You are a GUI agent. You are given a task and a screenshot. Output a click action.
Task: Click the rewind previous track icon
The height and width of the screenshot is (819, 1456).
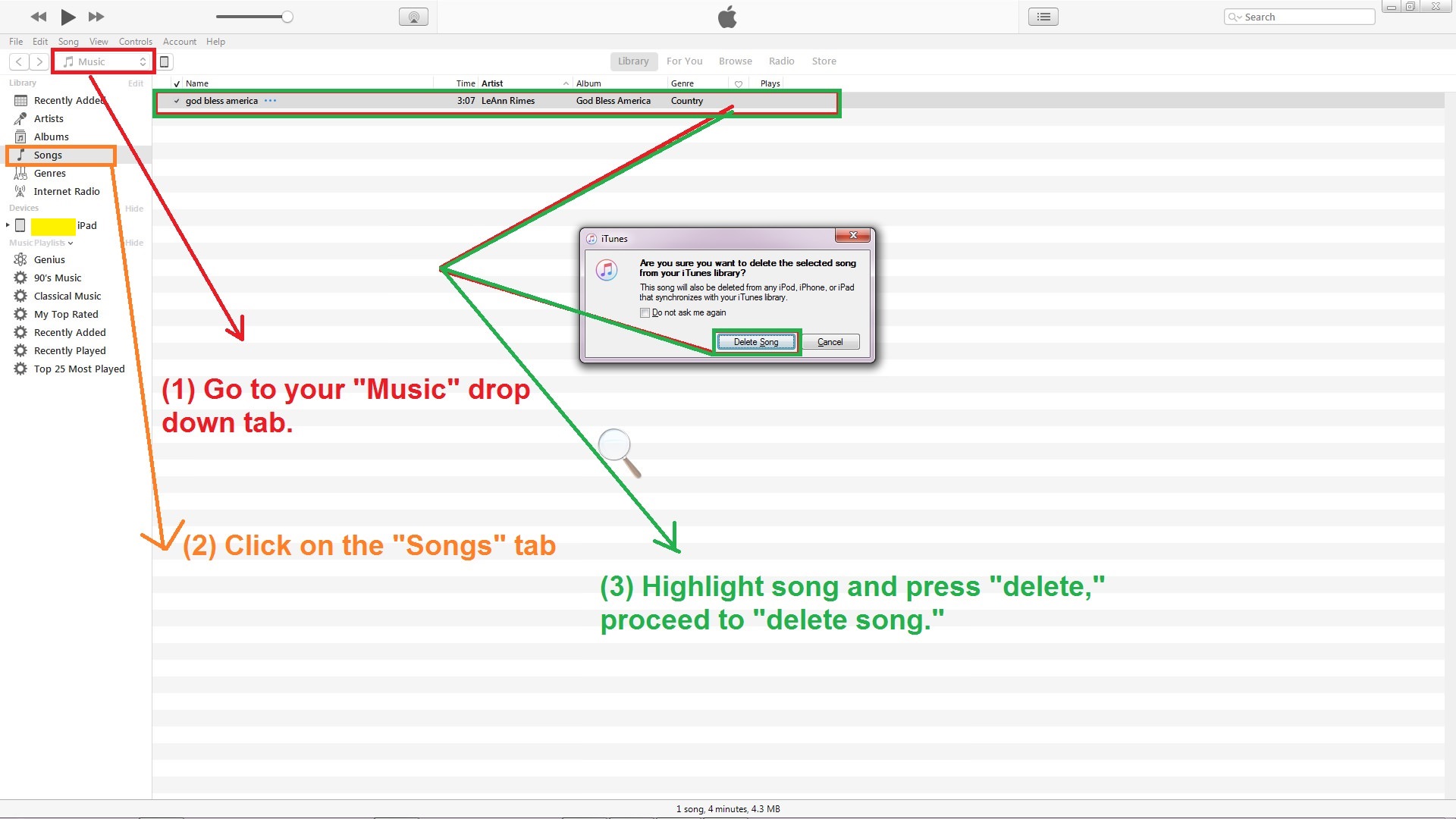click(39, 17)
